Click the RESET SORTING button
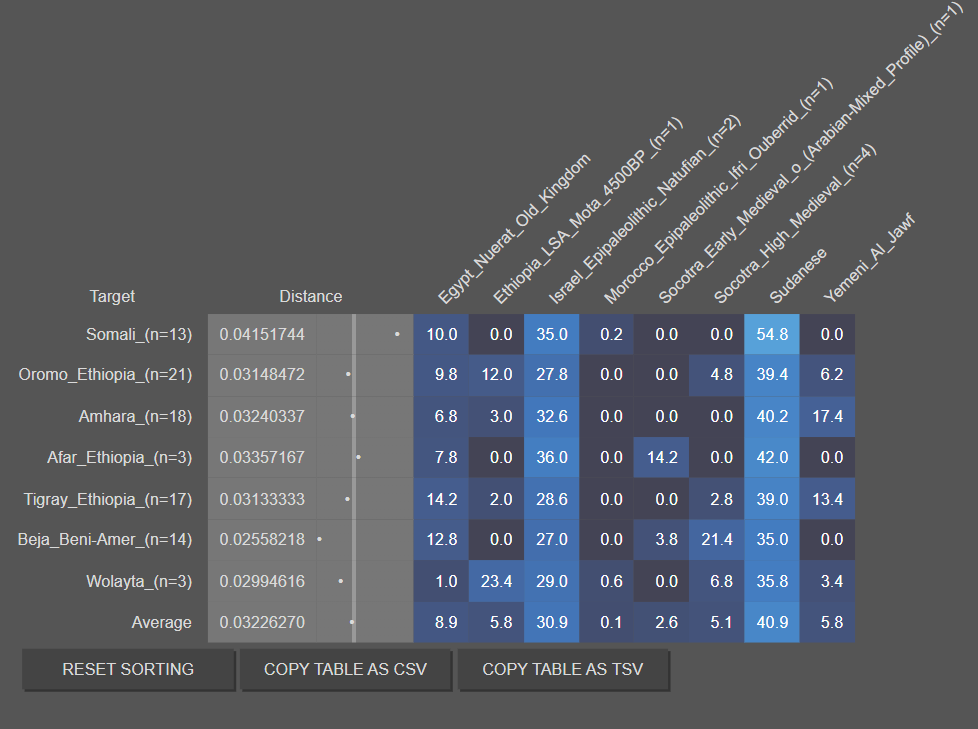The width and height of the screenshot is (978, 729). click(x=128, y=669)
